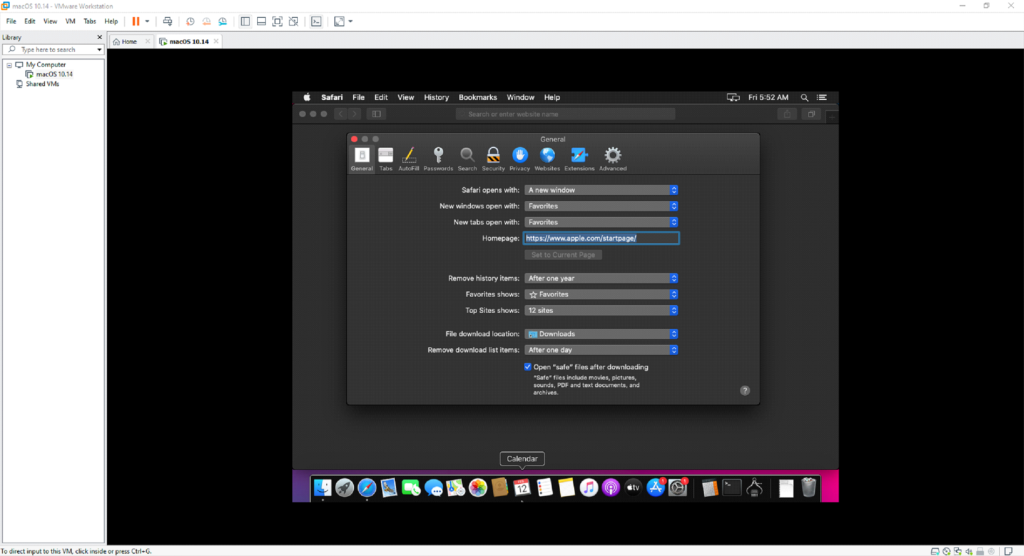This screenshot has width=1024, height=556.
Task: Open Favorites shows dropdown
Action: point(601,295)
